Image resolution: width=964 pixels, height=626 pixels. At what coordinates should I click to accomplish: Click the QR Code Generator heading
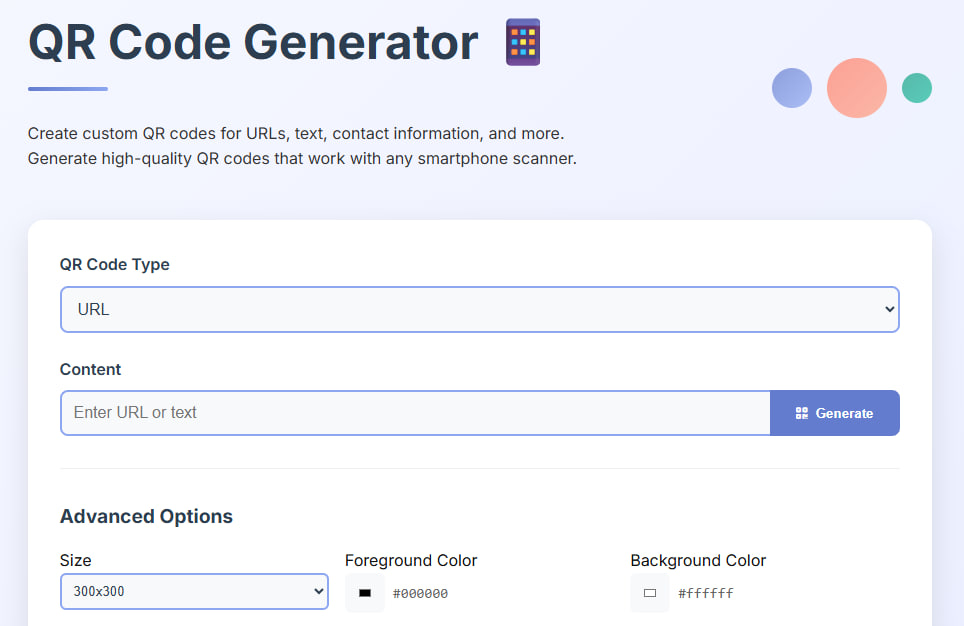[253, 42]
